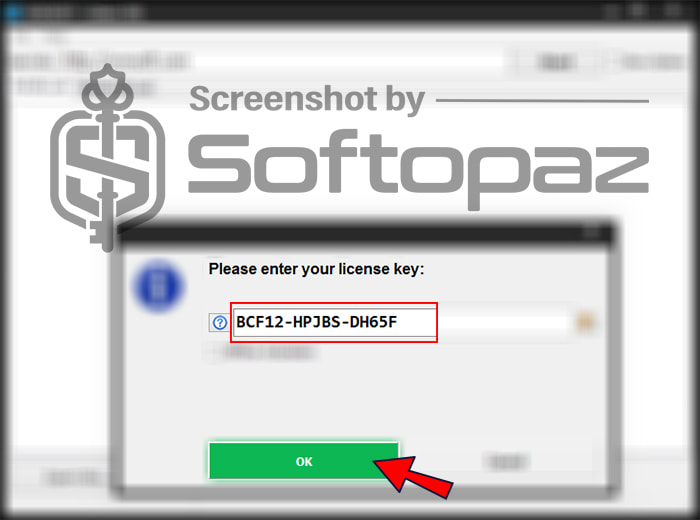Open the second blurred menu in the main window
This screenshot has width=700, height=520.
click(56, 38)
